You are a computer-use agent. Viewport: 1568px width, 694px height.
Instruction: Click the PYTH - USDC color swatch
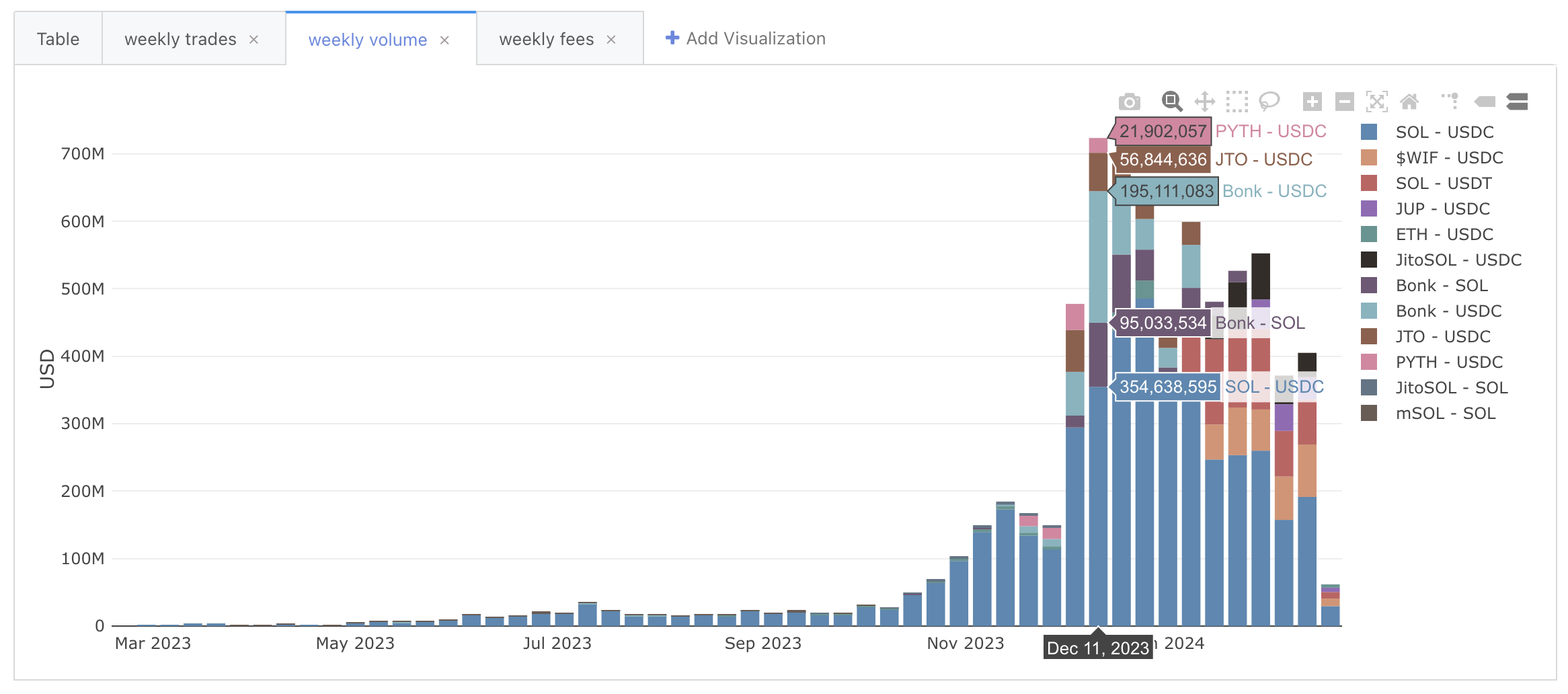pyautogui.click(x=1368, y=362)
